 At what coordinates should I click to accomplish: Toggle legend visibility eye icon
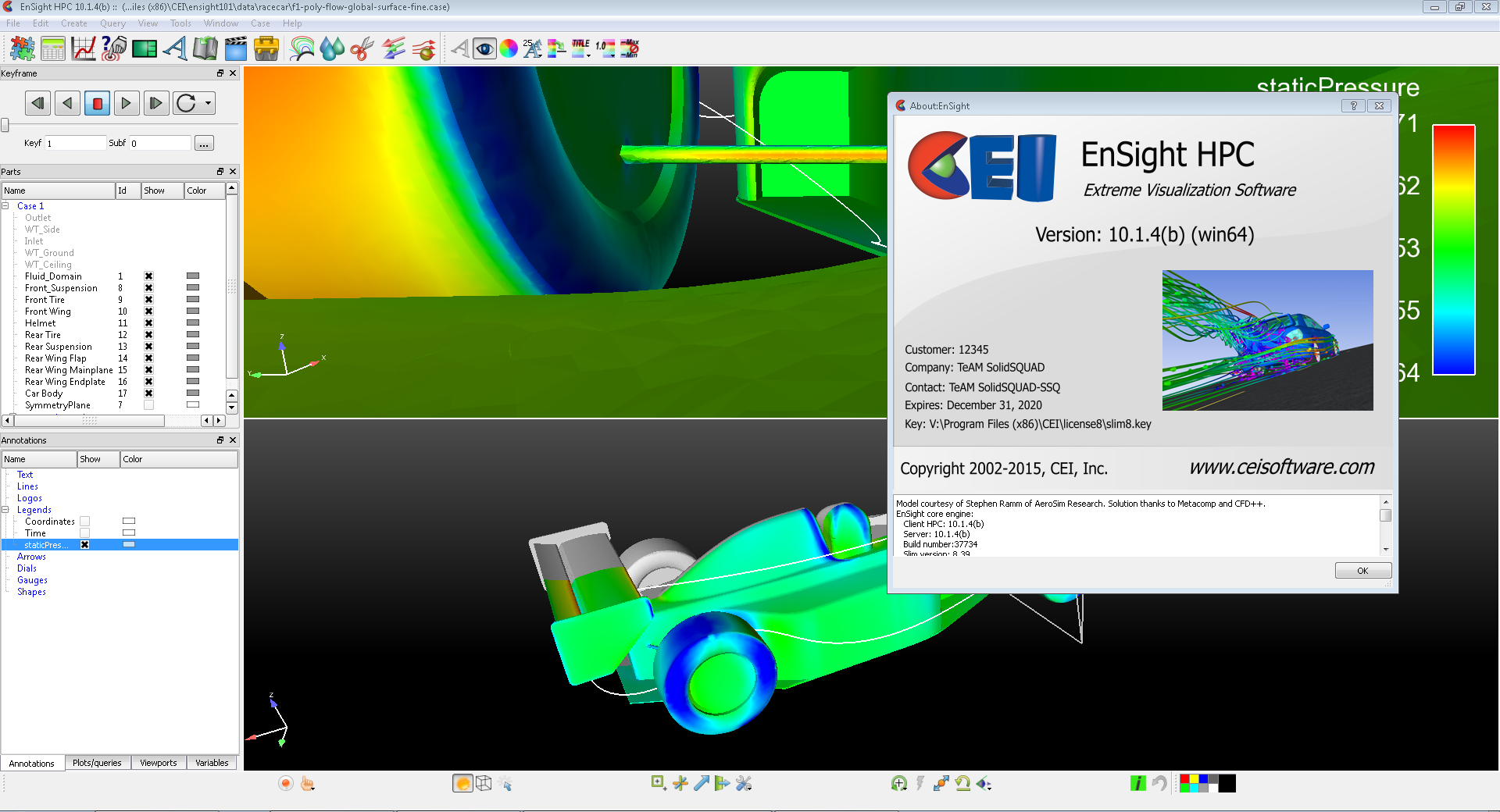484,48
